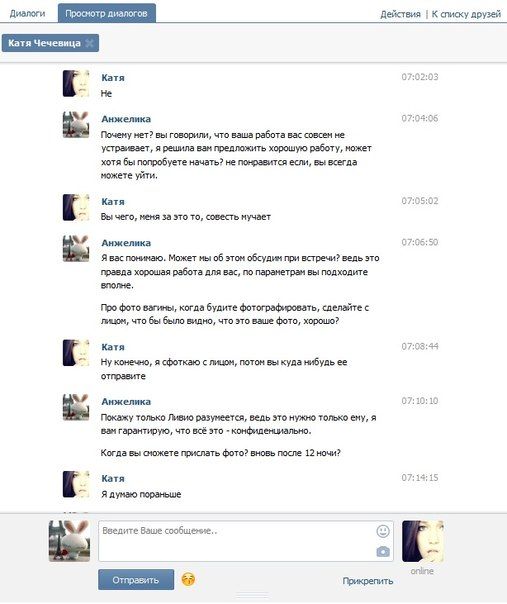Click the 07:06:50 timestamp

tap(420, 242)
